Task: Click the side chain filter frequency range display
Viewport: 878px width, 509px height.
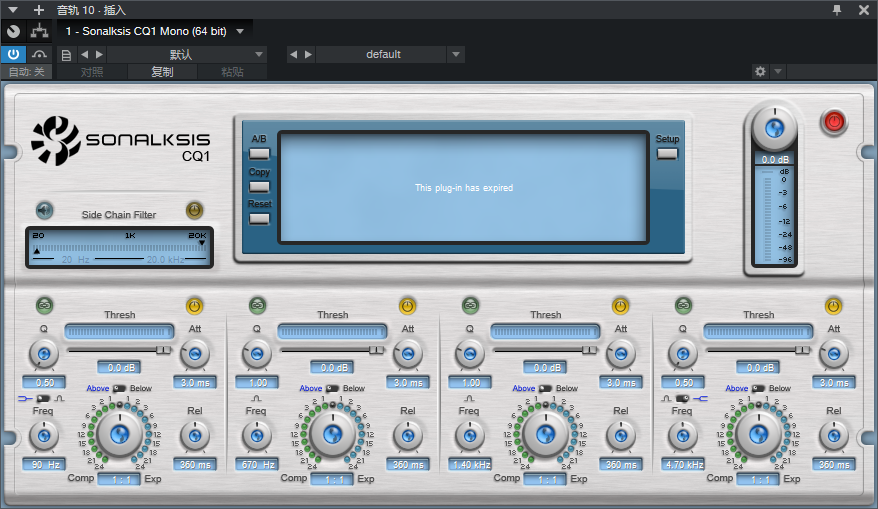Action: coord(119,248)
